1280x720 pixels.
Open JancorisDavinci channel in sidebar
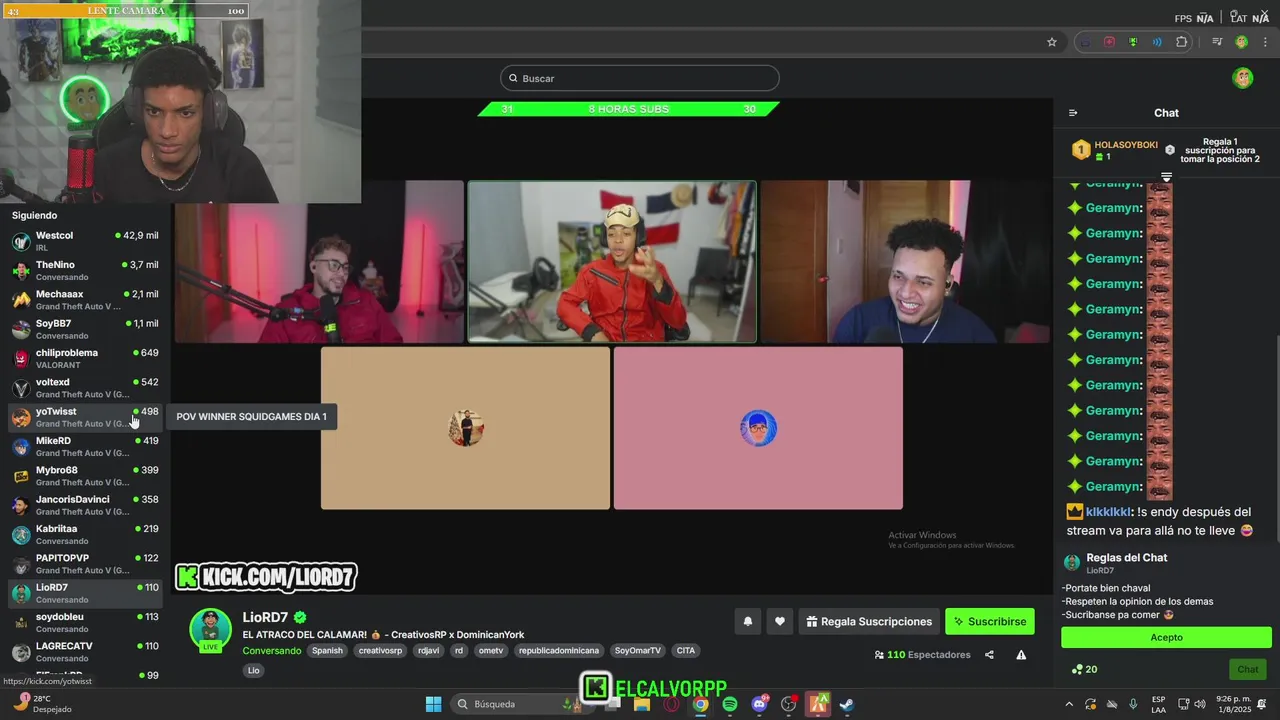(85, 505)
